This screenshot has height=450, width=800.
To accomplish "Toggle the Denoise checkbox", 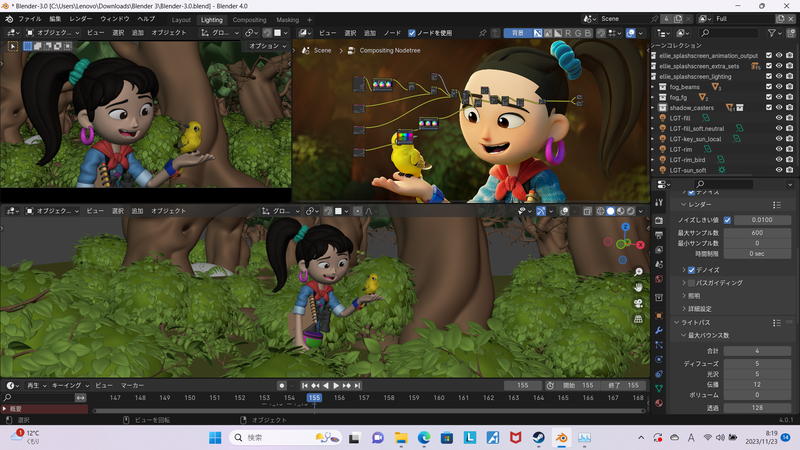I will coord(691,270).
